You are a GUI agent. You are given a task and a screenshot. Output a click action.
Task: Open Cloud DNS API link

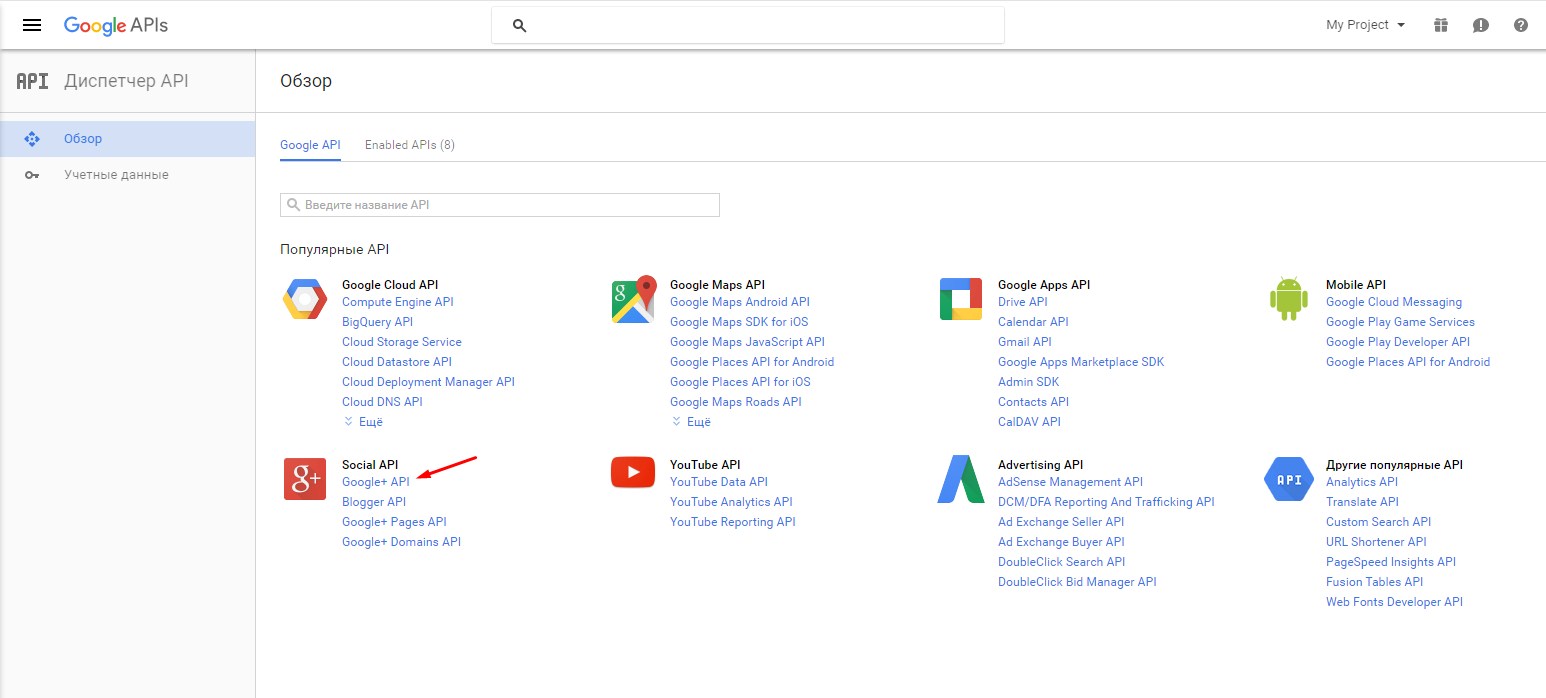pyautogui.click(x=382, y=402)
